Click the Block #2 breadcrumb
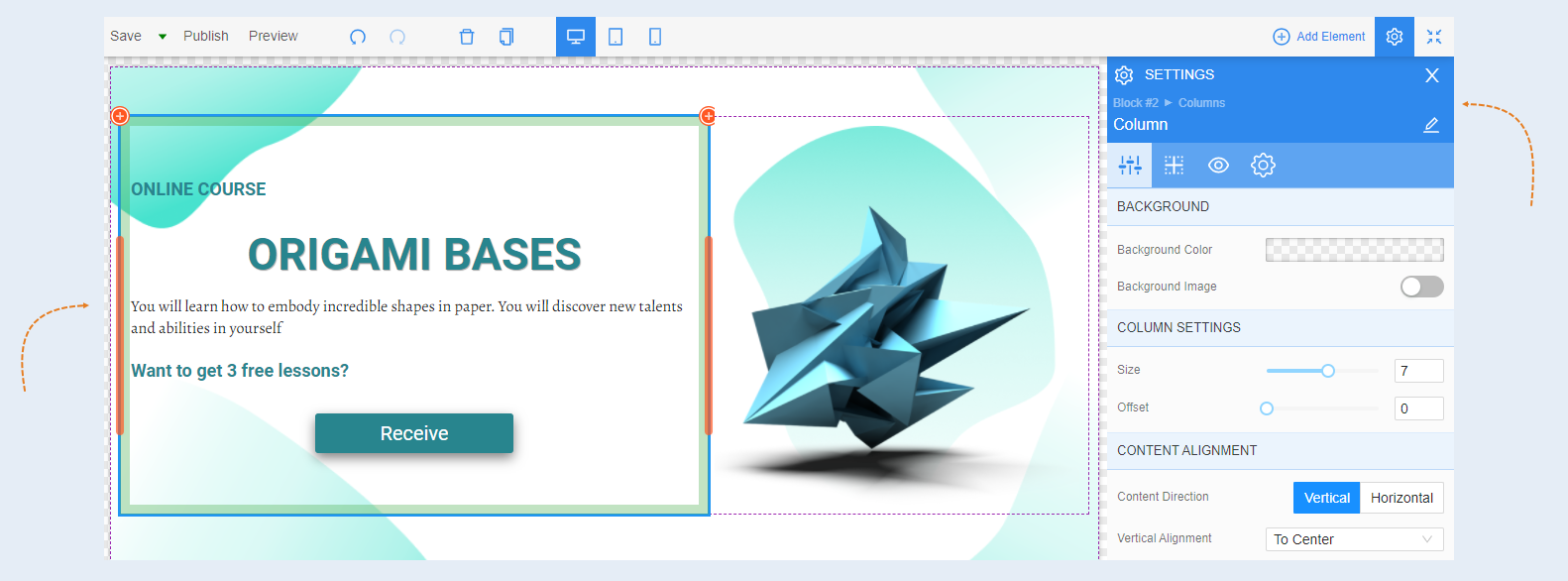The width and height of the screenshot is (1568, 581). (1135, 103)
